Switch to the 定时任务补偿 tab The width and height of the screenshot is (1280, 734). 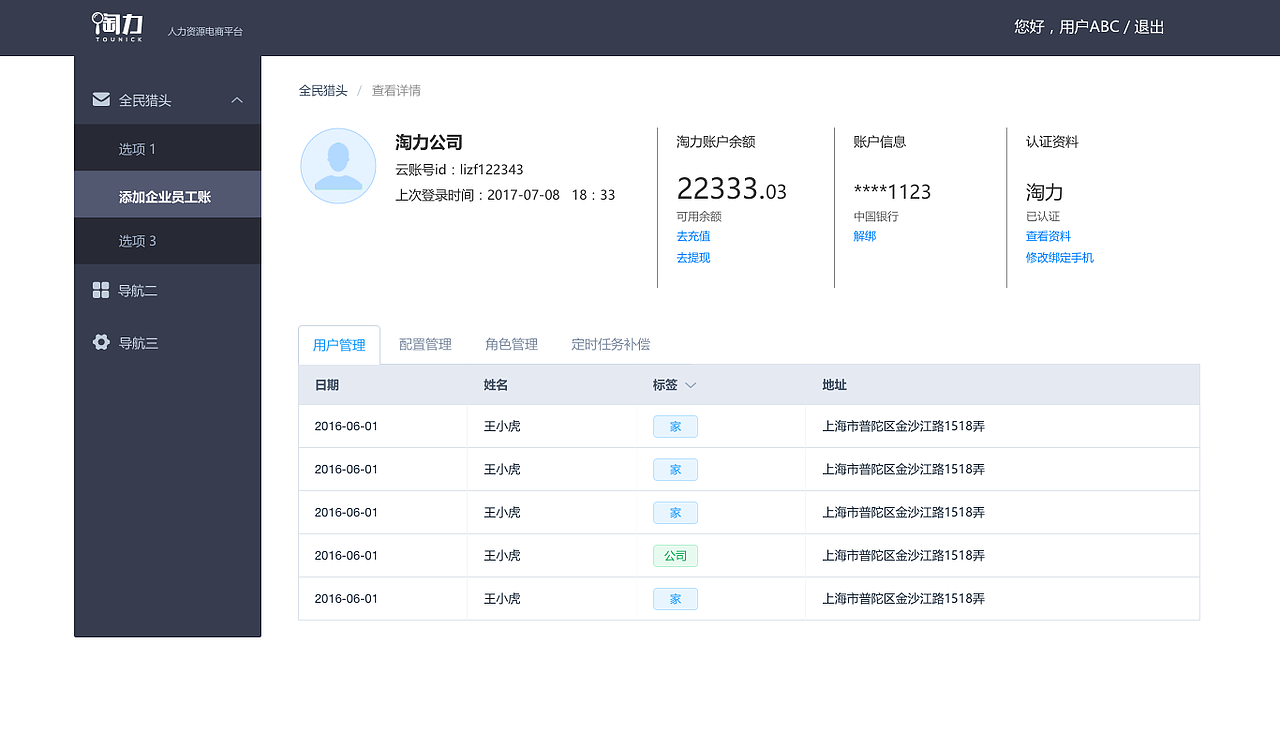point(610,344)
